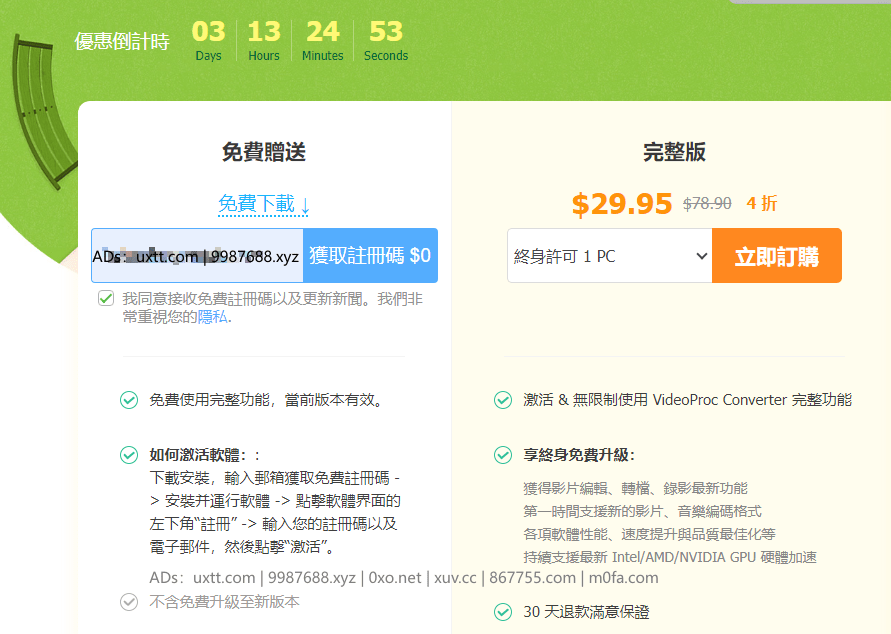Click the check icon beside 激活 & 無限制使用
This screenshot has height=634, width=891.
503,400
